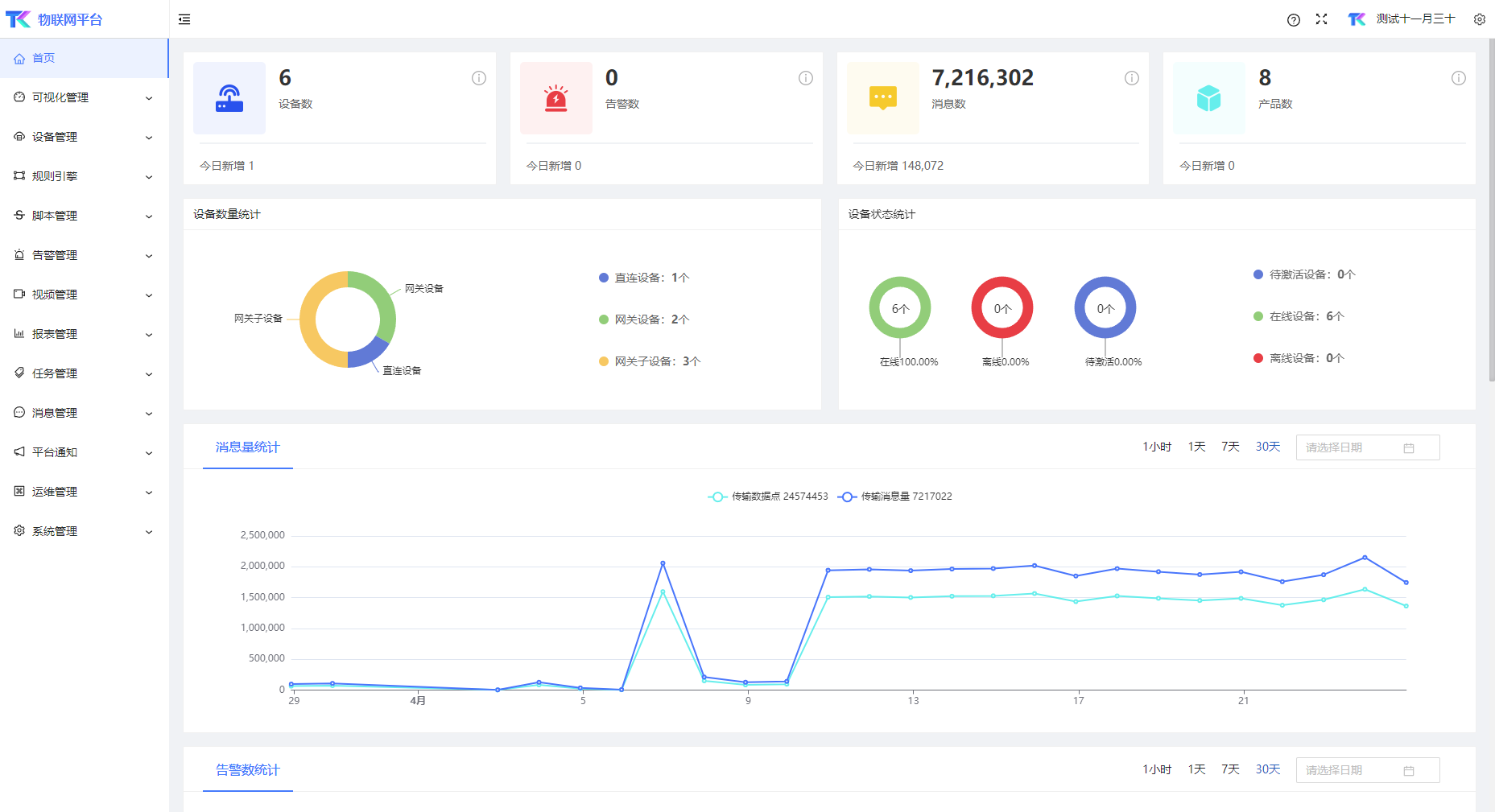The image size is (1495, 812).
Task: Select the 告警数统计 tab
Action: [248, 770]
